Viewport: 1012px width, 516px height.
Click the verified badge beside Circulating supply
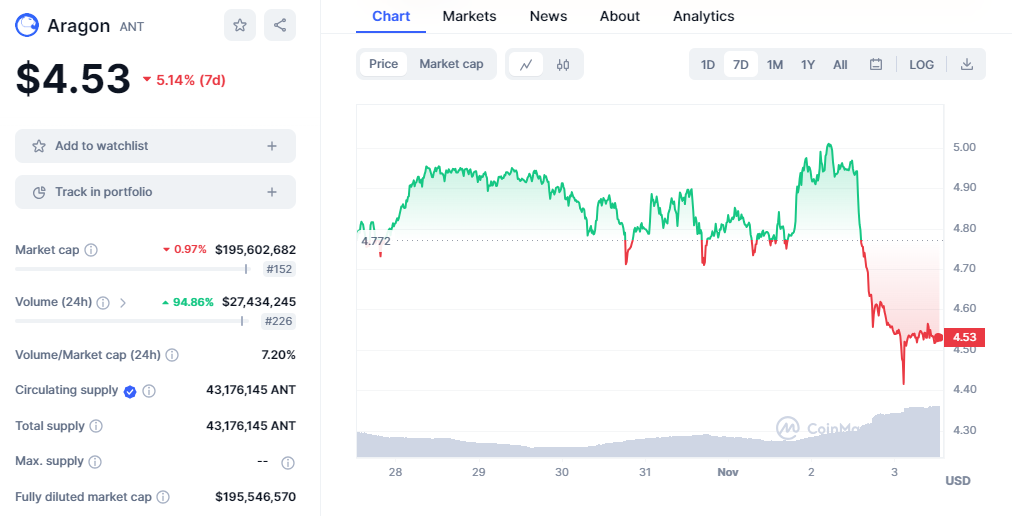tap(130, 391)
